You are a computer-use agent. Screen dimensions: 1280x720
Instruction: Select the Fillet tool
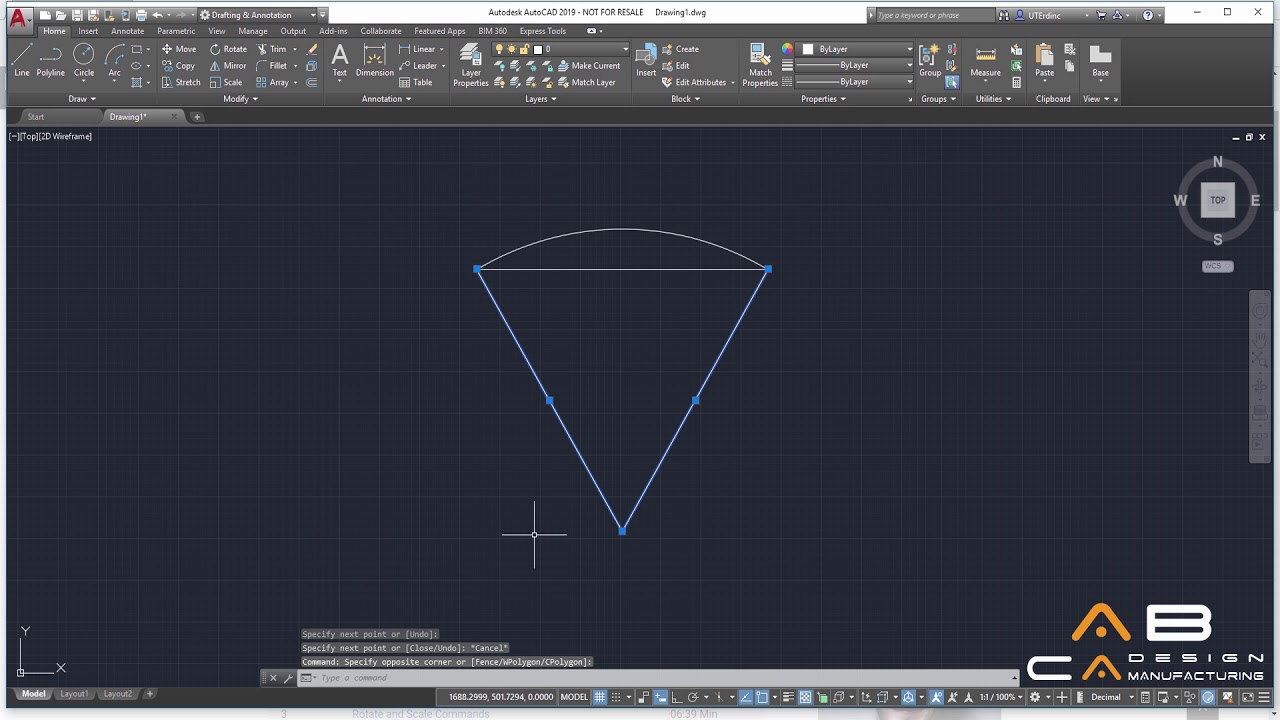pos(271,66)
